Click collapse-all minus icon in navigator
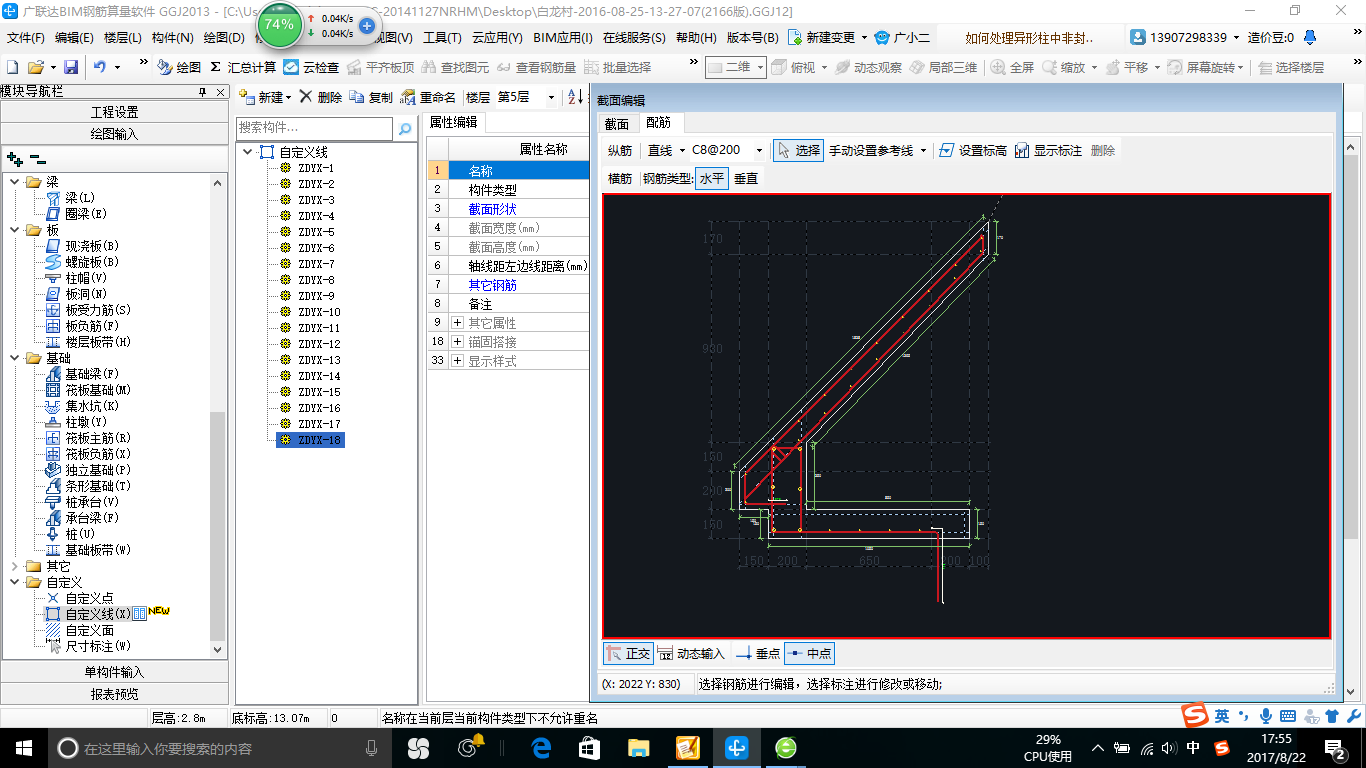 (38, 159)
